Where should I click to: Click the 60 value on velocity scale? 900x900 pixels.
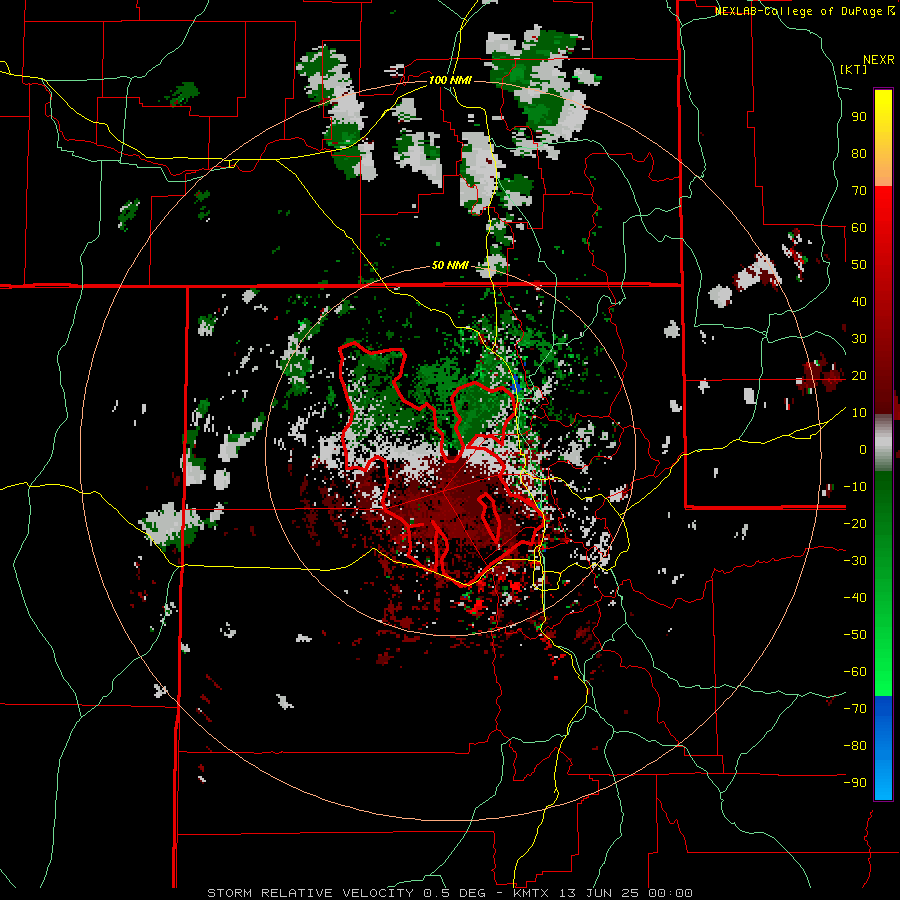coord(859,227)
